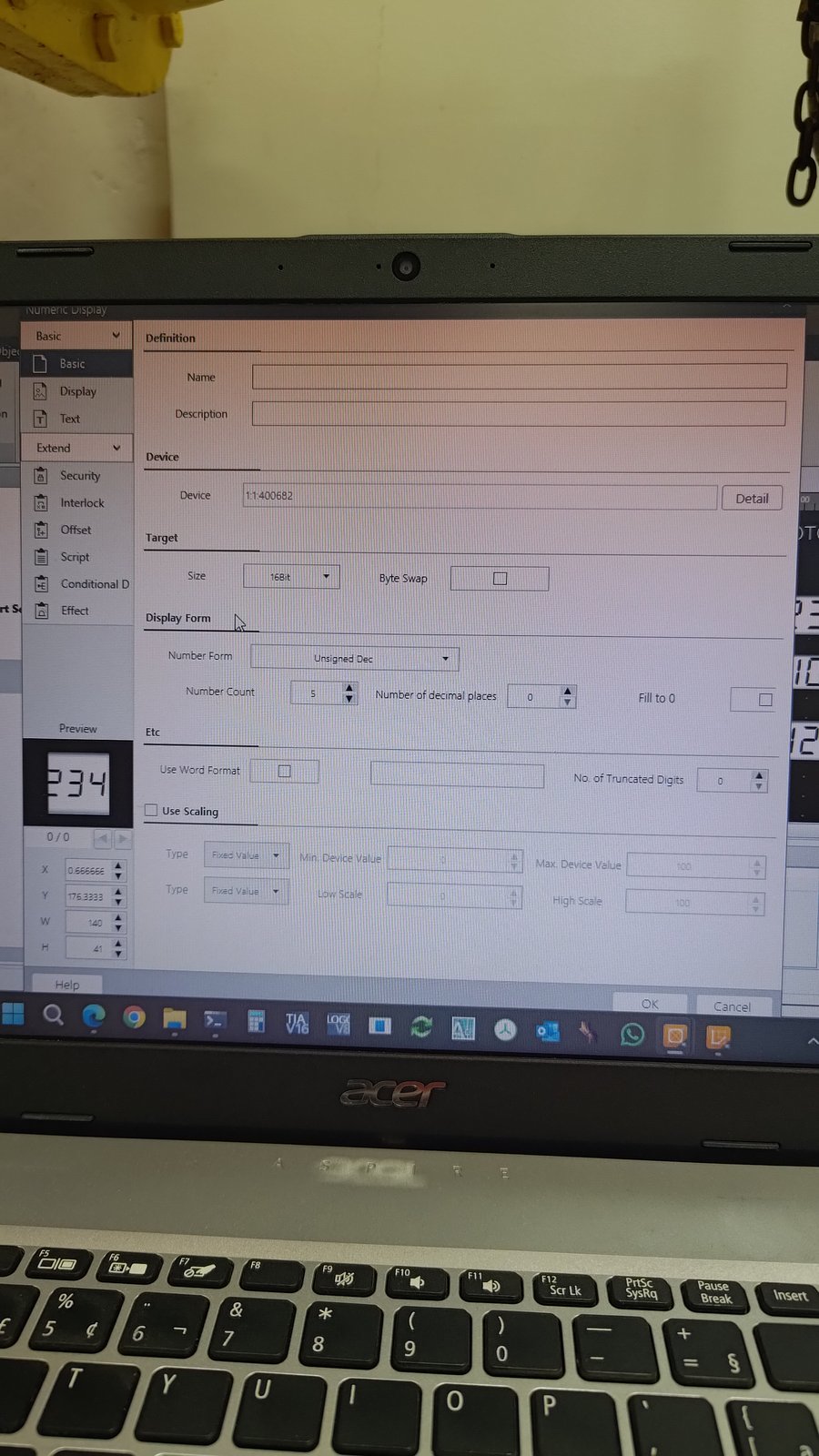Increase the X position value
This screenshot has height=1456, width=819.
tap(118, 864)
